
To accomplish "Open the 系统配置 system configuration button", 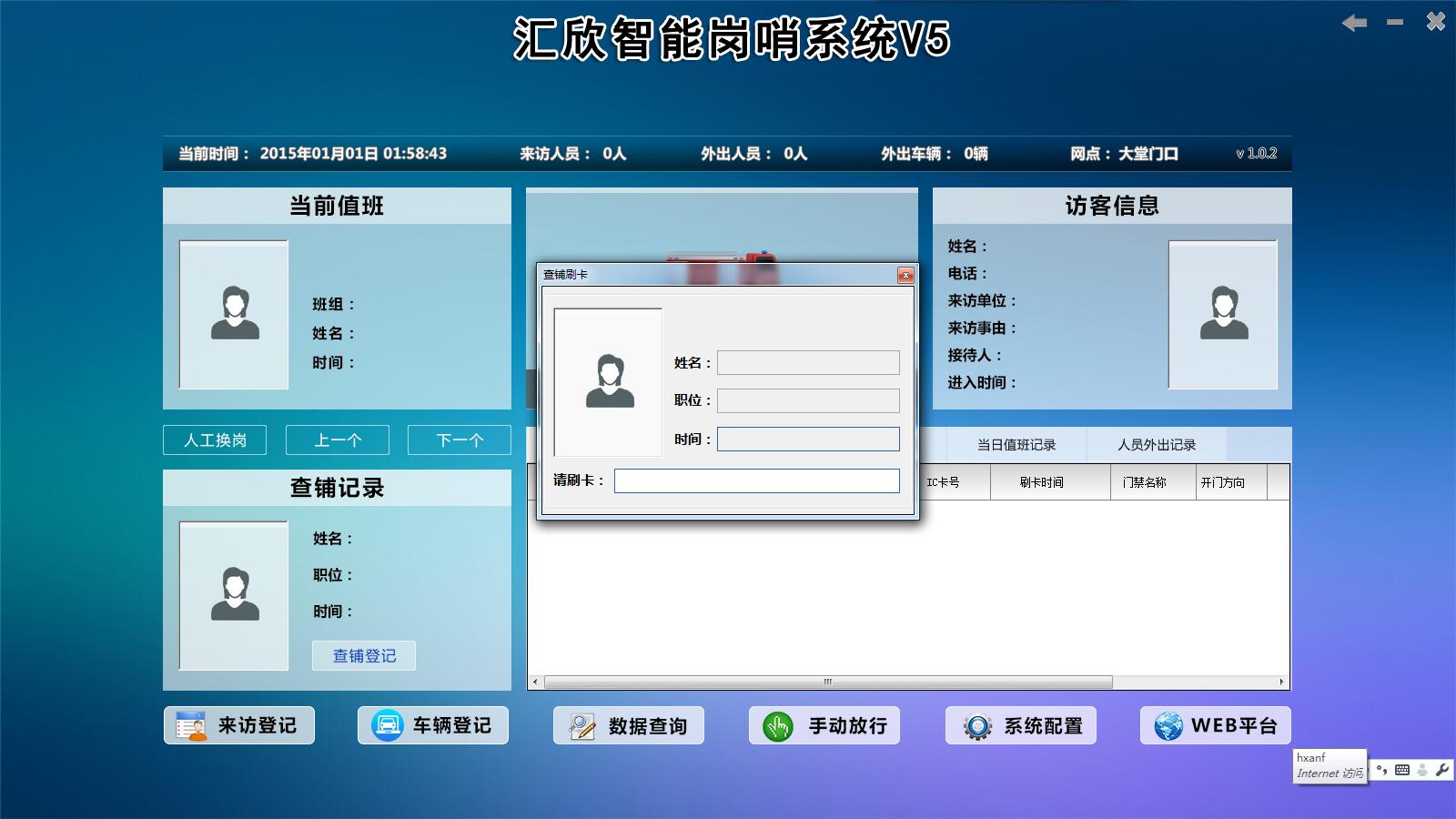I will pos(1020,725).
